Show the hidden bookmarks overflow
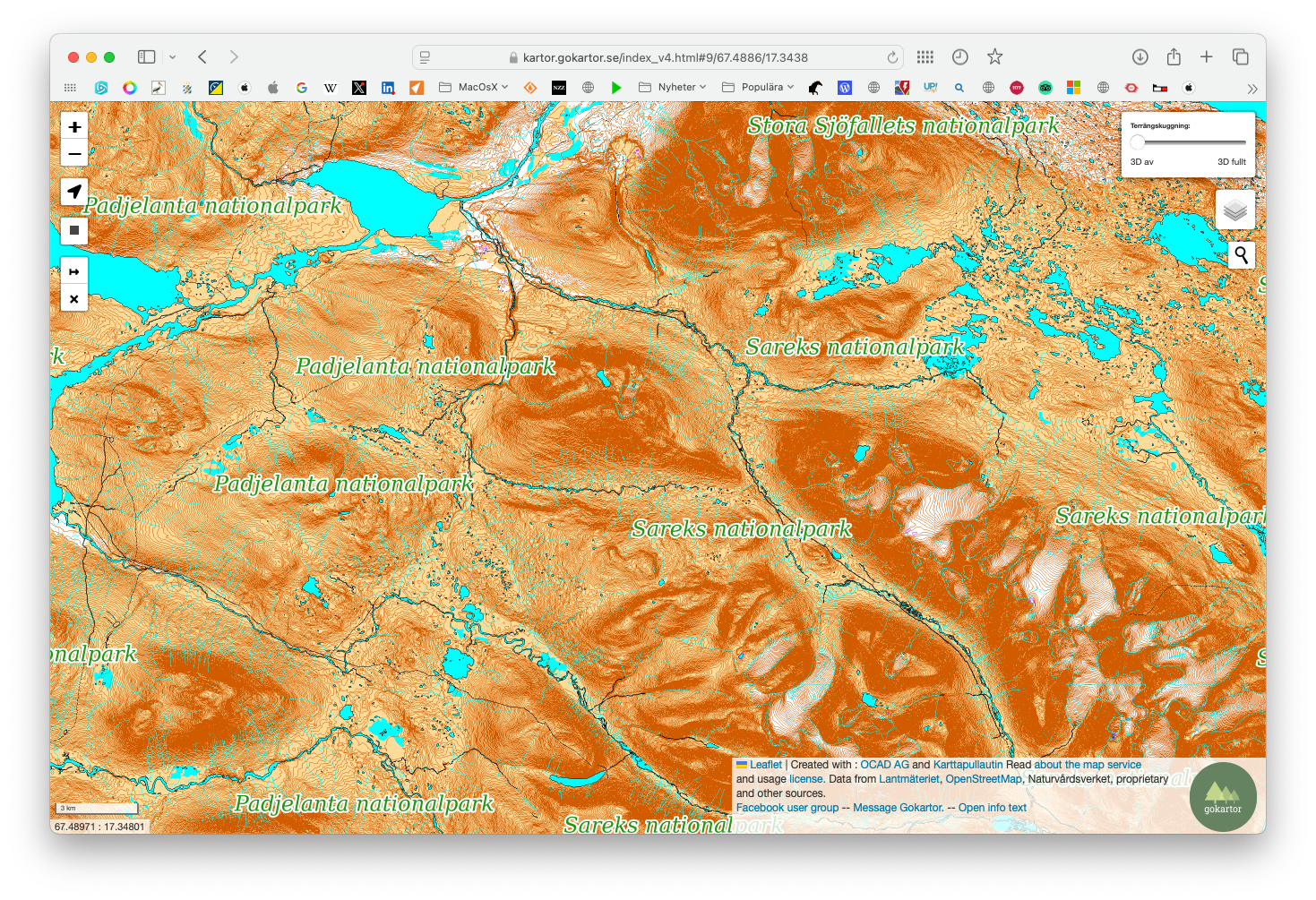Viewport: 1316px width, 900px height. 1251,89
